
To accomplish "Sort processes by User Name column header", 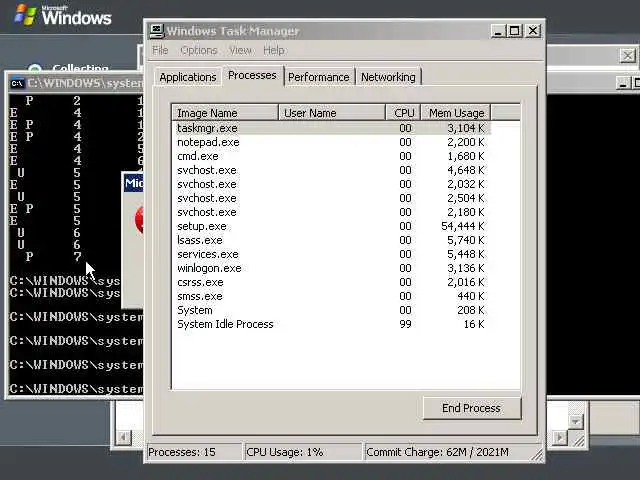I will click(332, 113).
